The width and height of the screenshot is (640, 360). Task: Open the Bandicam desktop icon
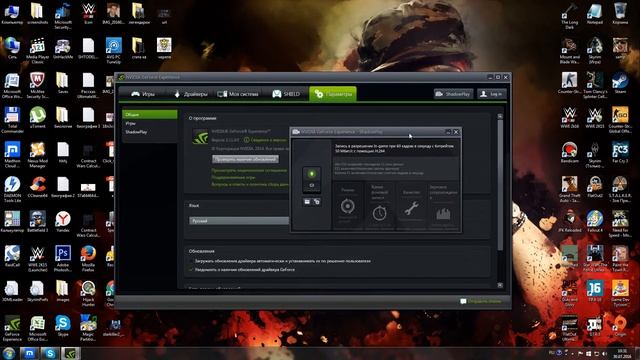[x=569, y=152]
